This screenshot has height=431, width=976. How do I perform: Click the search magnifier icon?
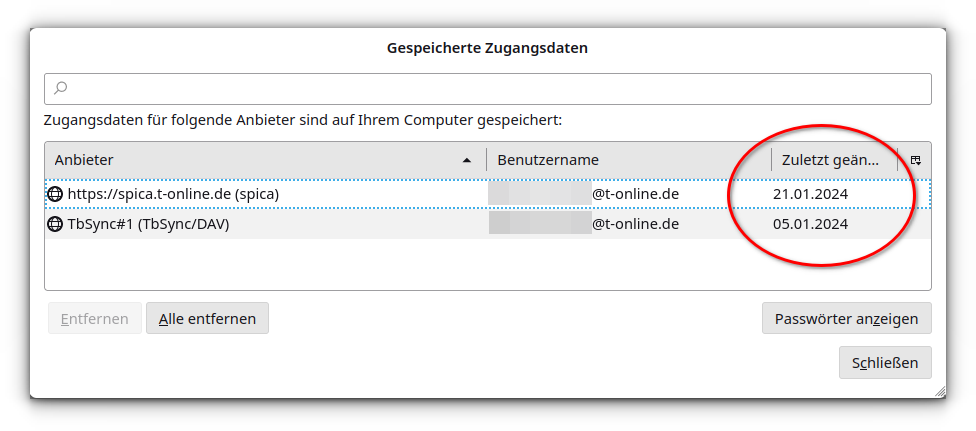coord(60,89)
